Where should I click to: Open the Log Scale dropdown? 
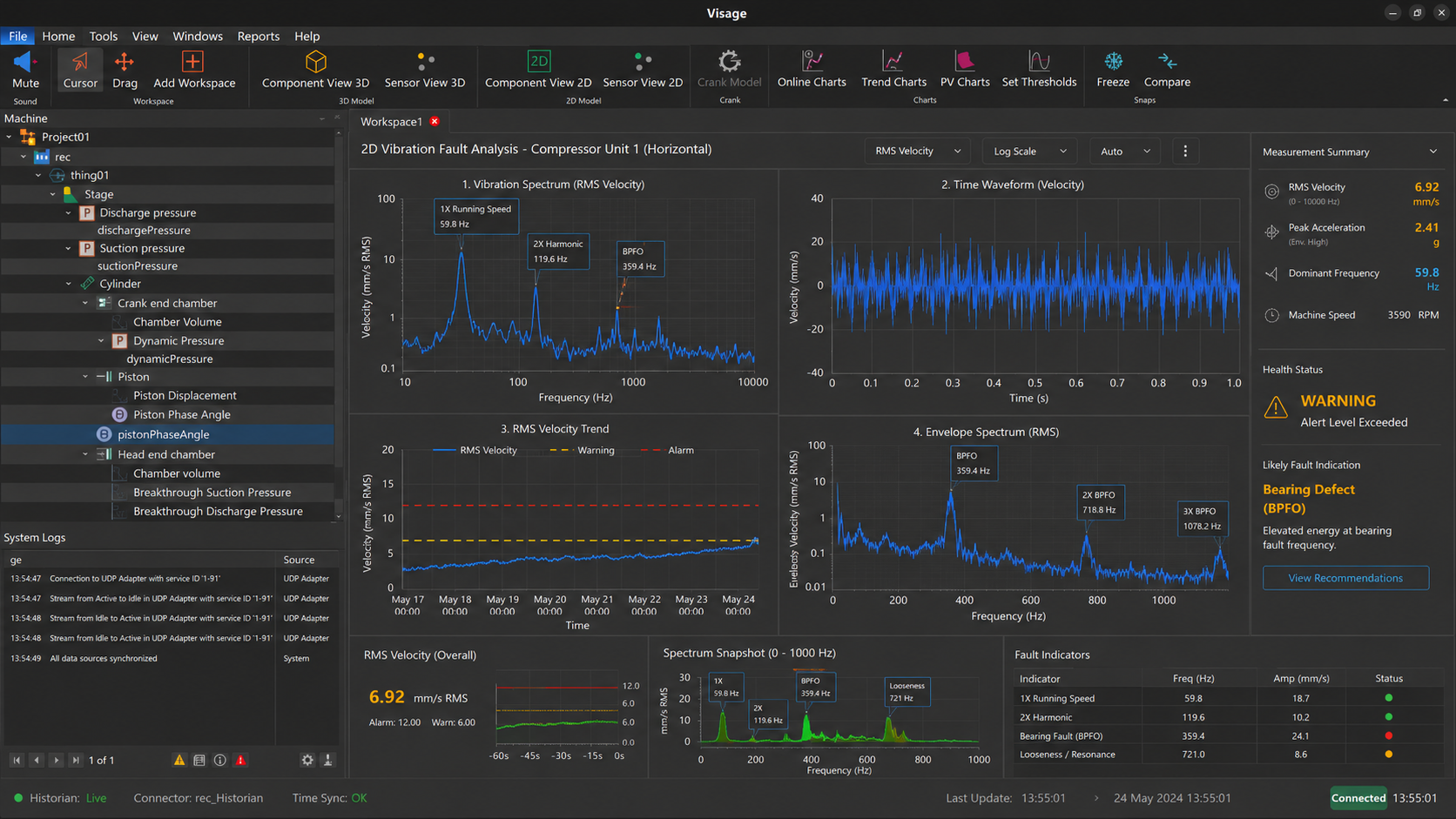coord(1029,151)
